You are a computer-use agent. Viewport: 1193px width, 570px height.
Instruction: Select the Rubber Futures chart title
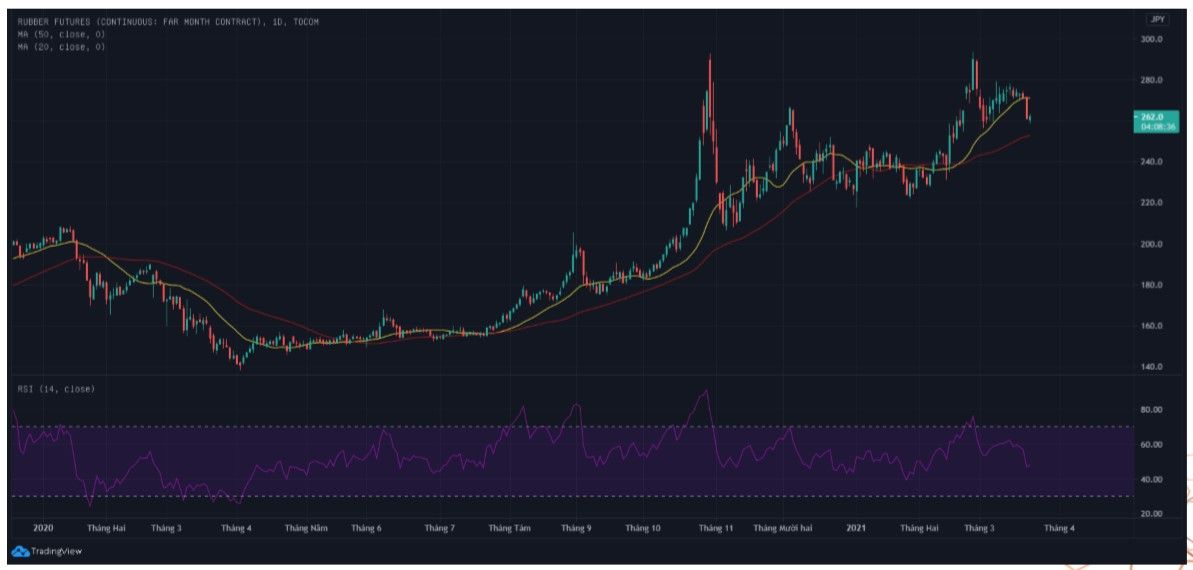pos(166,22)
